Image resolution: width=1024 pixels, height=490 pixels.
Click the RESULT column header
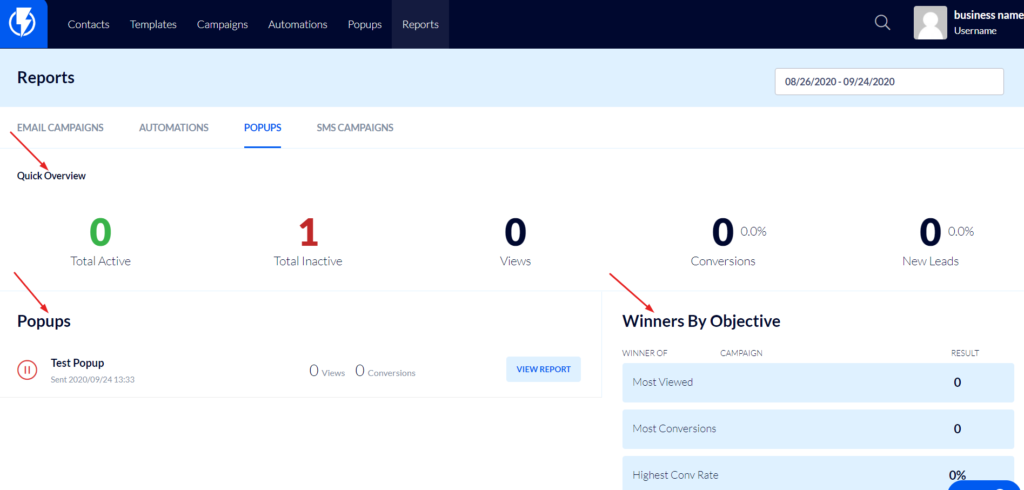965,353
